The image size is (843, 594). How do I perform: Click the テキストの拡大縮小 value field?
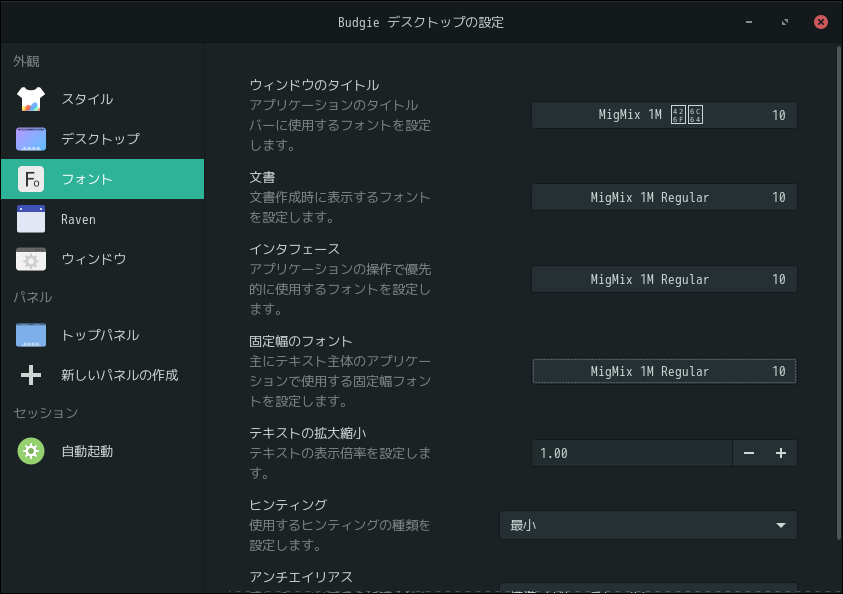point(631,453)
